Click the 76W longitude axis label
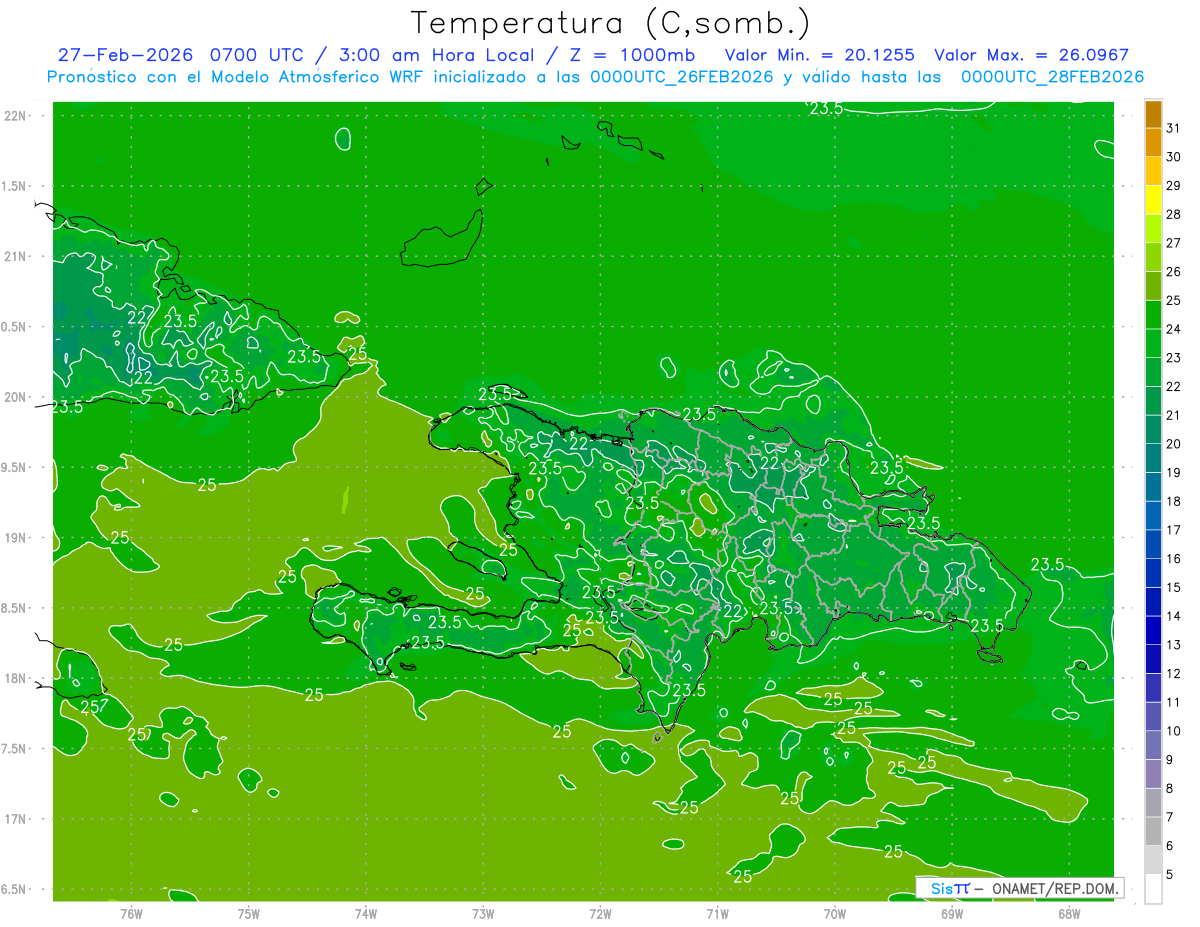 pos(131,913)
